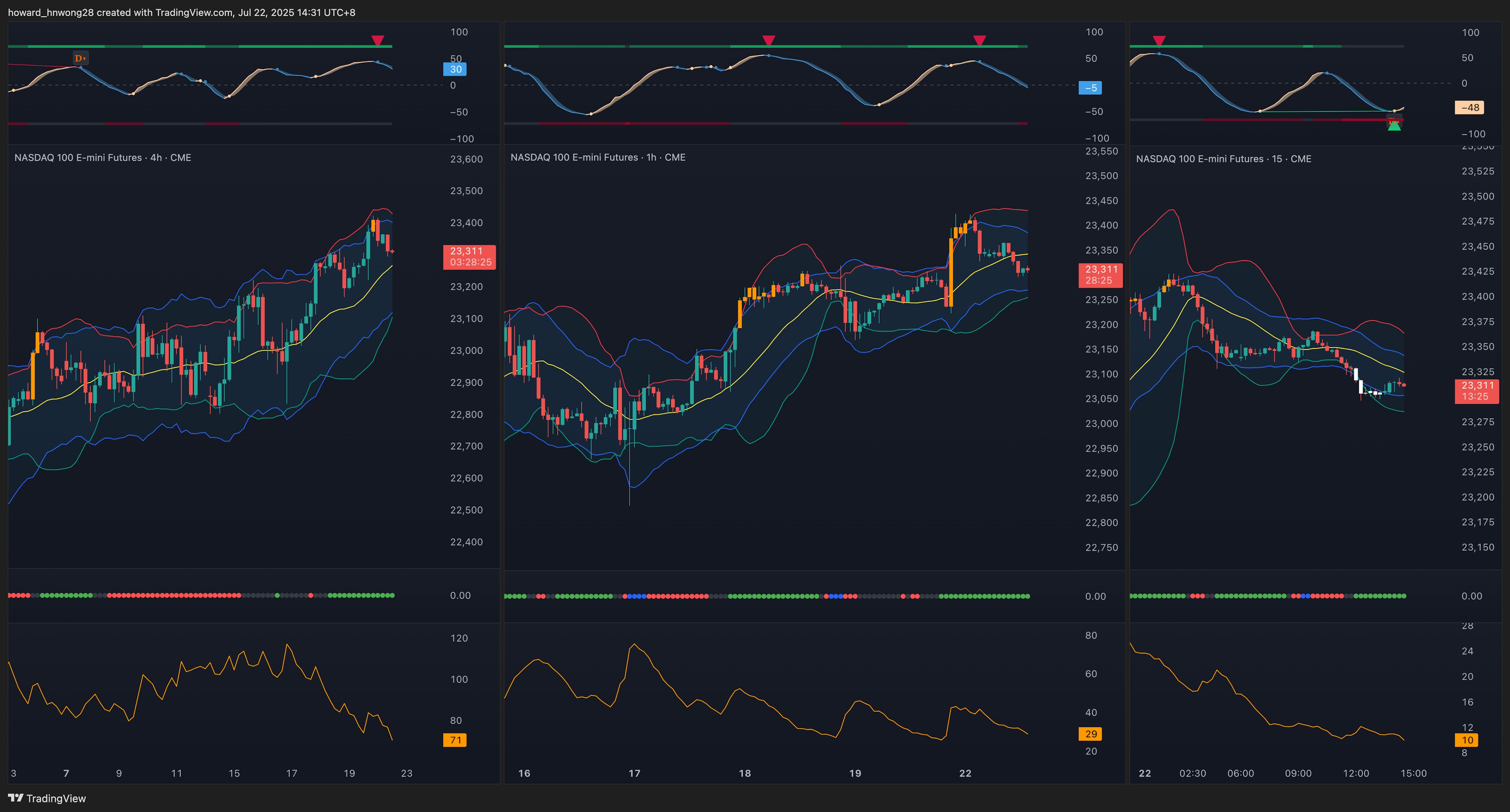The height and width of the screenshot is (812, 1510).
Task: Click the red down-triangle marker on the 4h oscillator
Action: [x=378, y=40]
